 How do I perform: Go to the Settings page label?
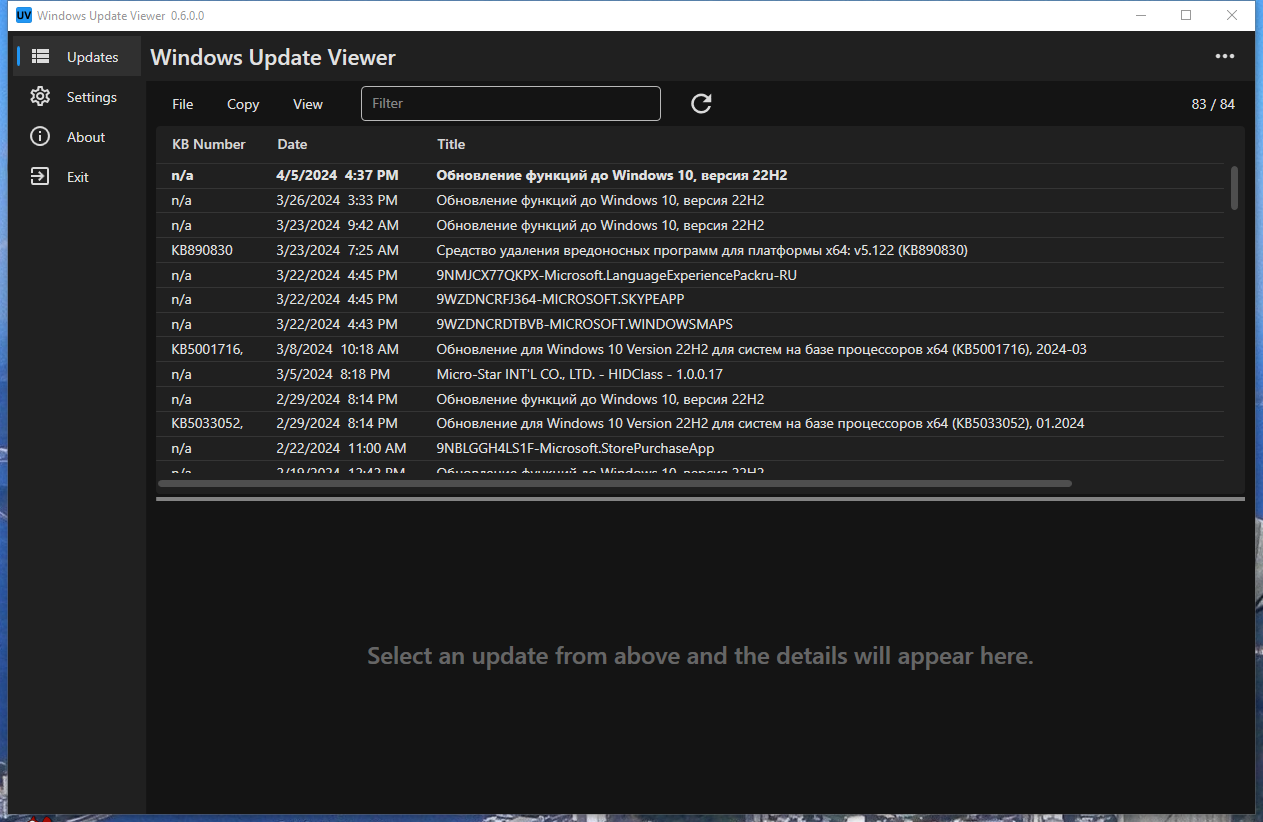[92, 97]
